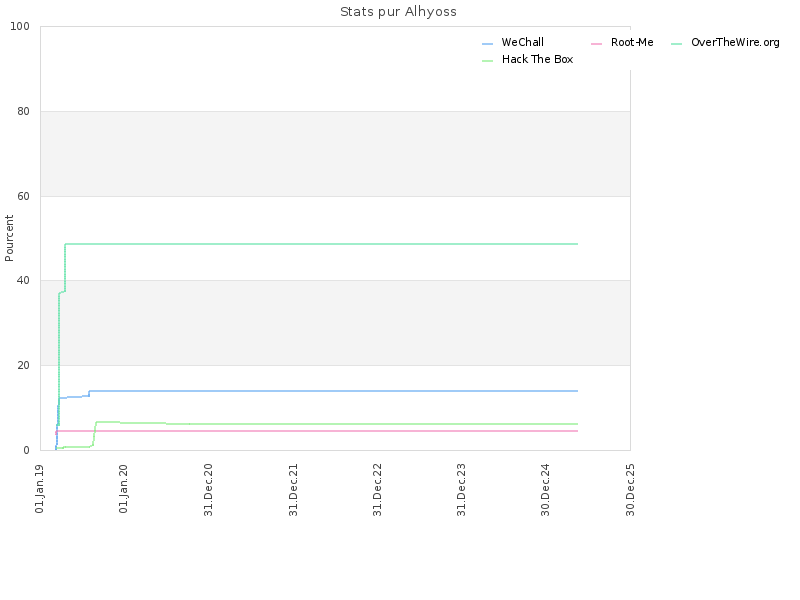The image size is (800, 600).
Task: Click the 30.Dec.25 x-axis date label
Action: click(x=630, y=490)
